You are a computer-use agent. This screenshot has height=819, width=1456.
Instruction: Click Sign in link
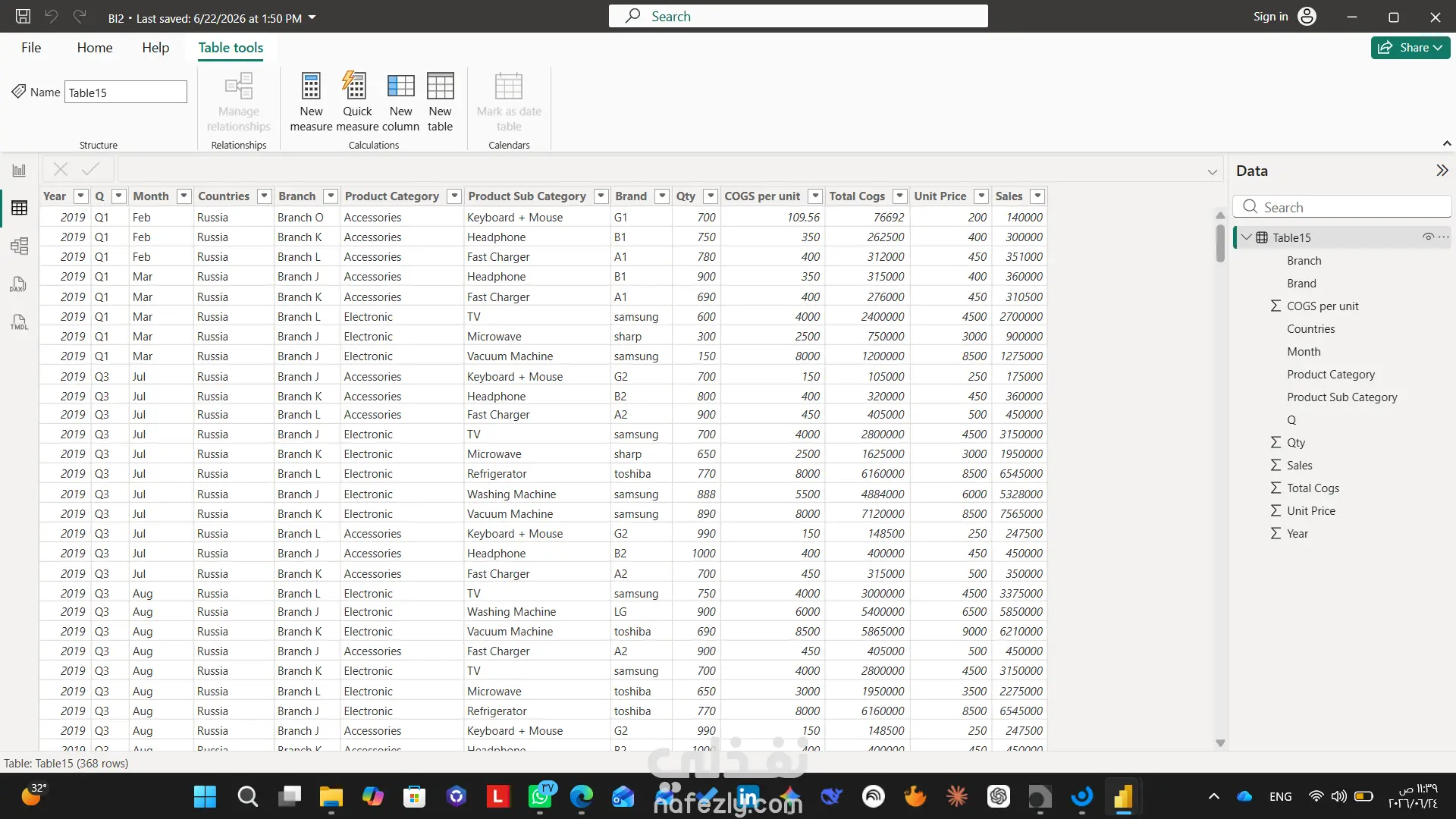[1270, 17]
